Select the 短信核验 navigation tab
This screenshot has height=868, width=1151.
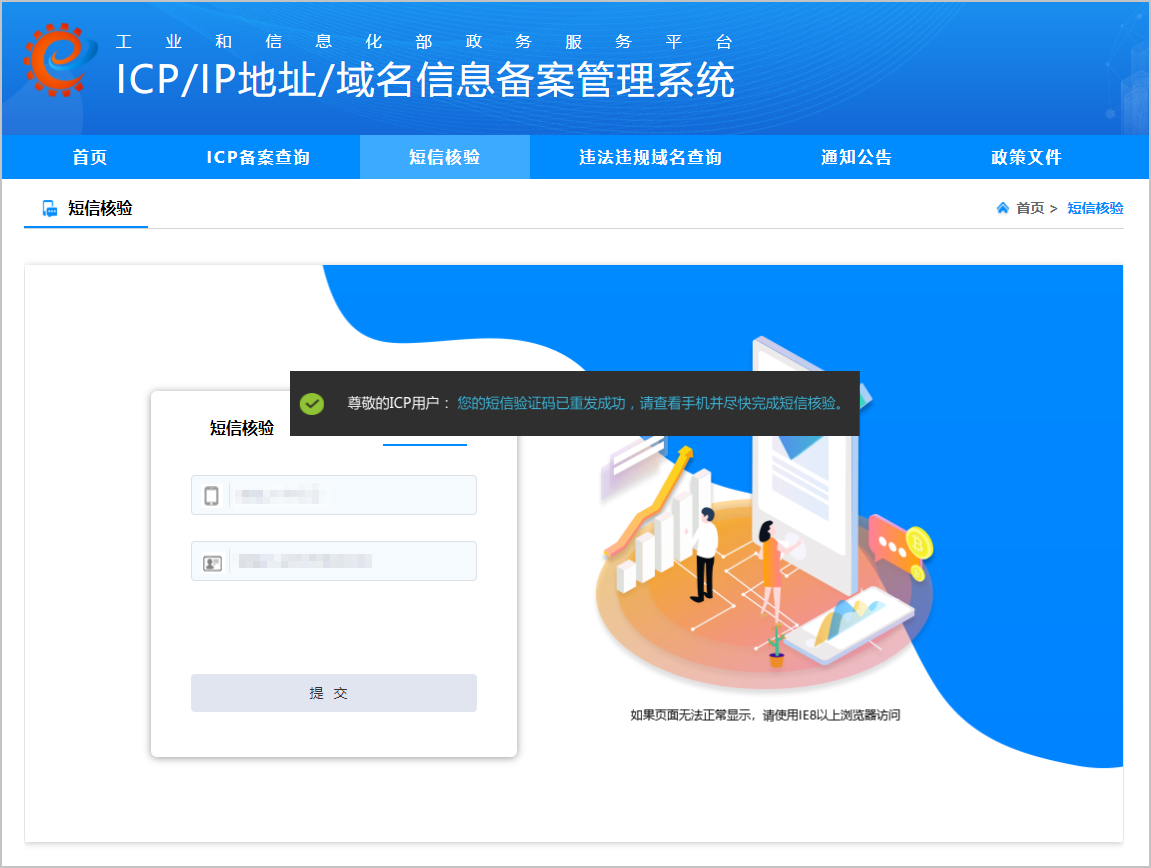(x=445, y=157)
